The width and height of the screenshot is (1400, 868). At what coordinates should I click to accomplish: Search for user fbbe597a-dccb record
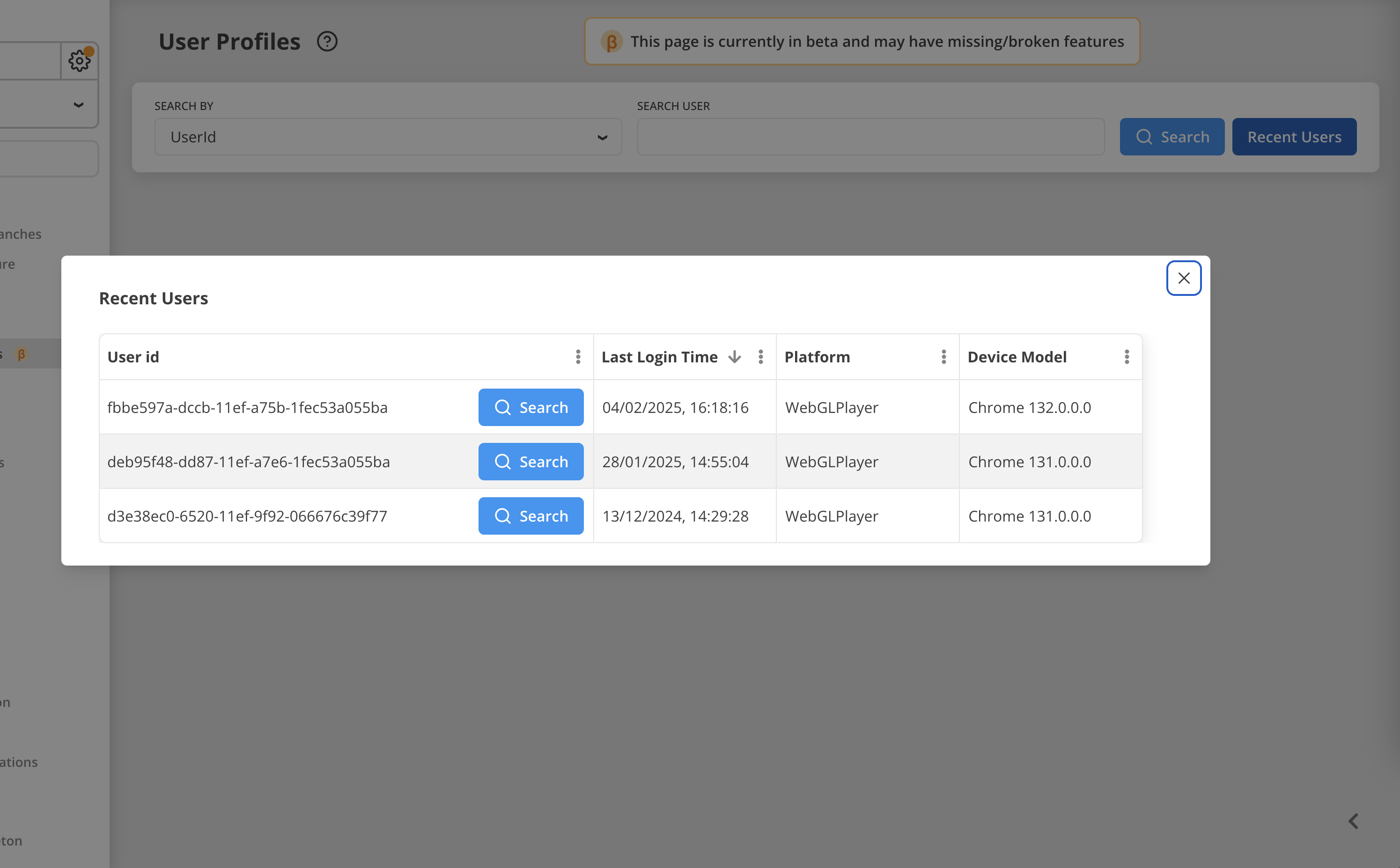coord(531,407)
